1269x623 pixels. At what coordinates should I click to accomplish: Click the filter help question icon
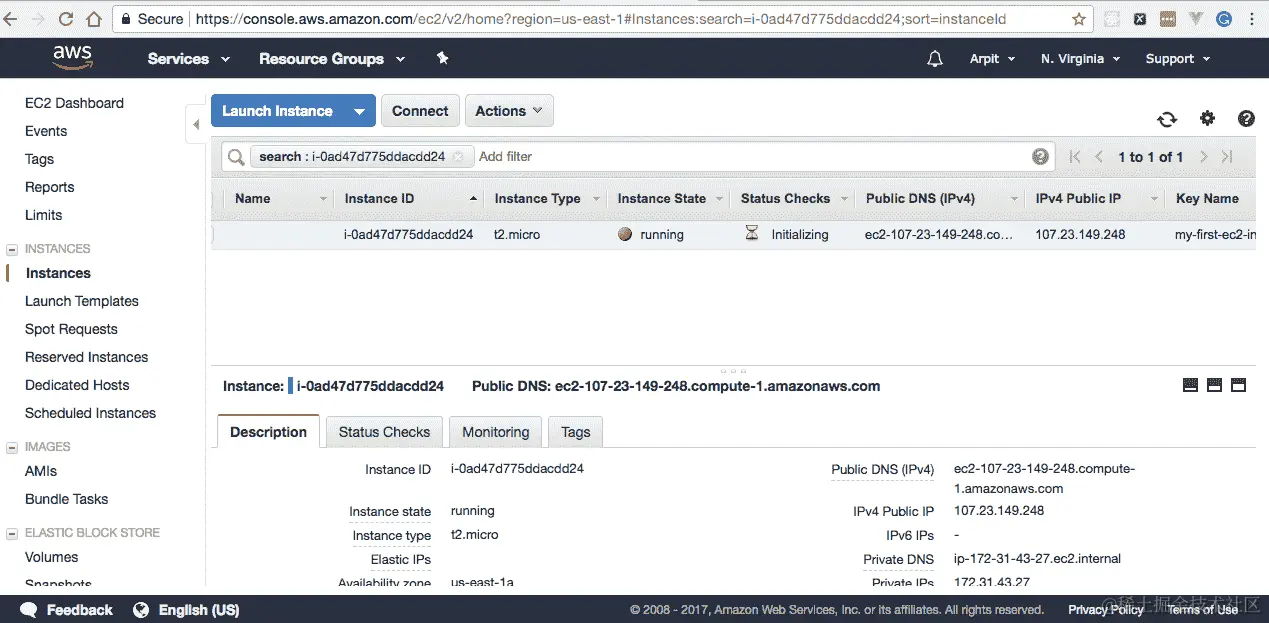click(x=1040, y=157)
